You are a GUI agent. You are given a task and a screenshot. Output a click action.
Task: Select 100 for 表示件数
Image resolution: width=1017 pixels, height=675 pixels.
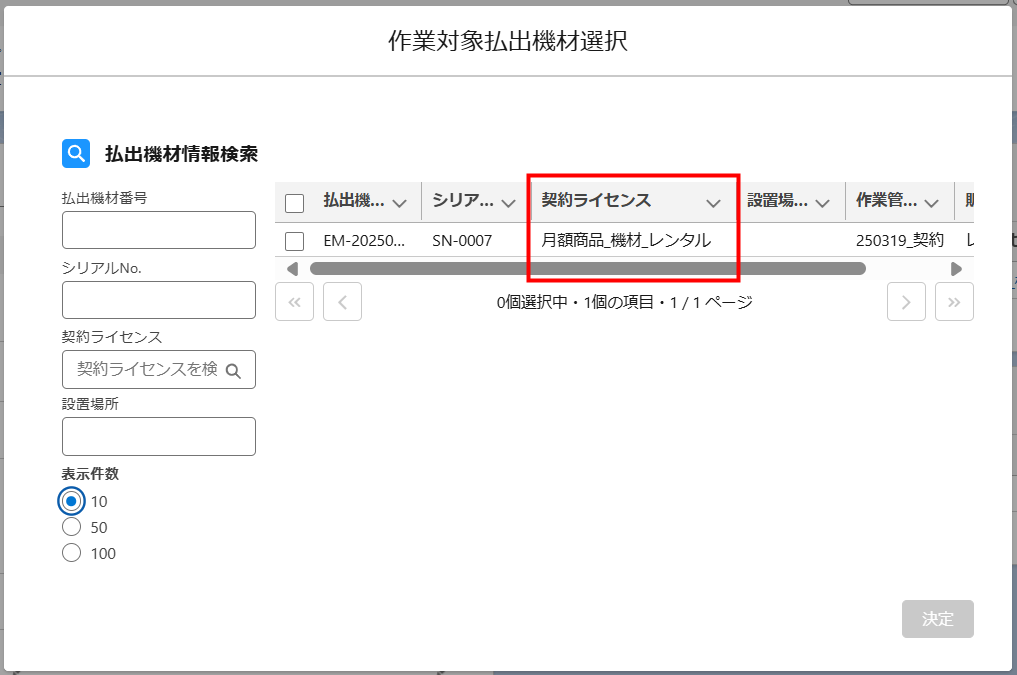tap(71, 553)
